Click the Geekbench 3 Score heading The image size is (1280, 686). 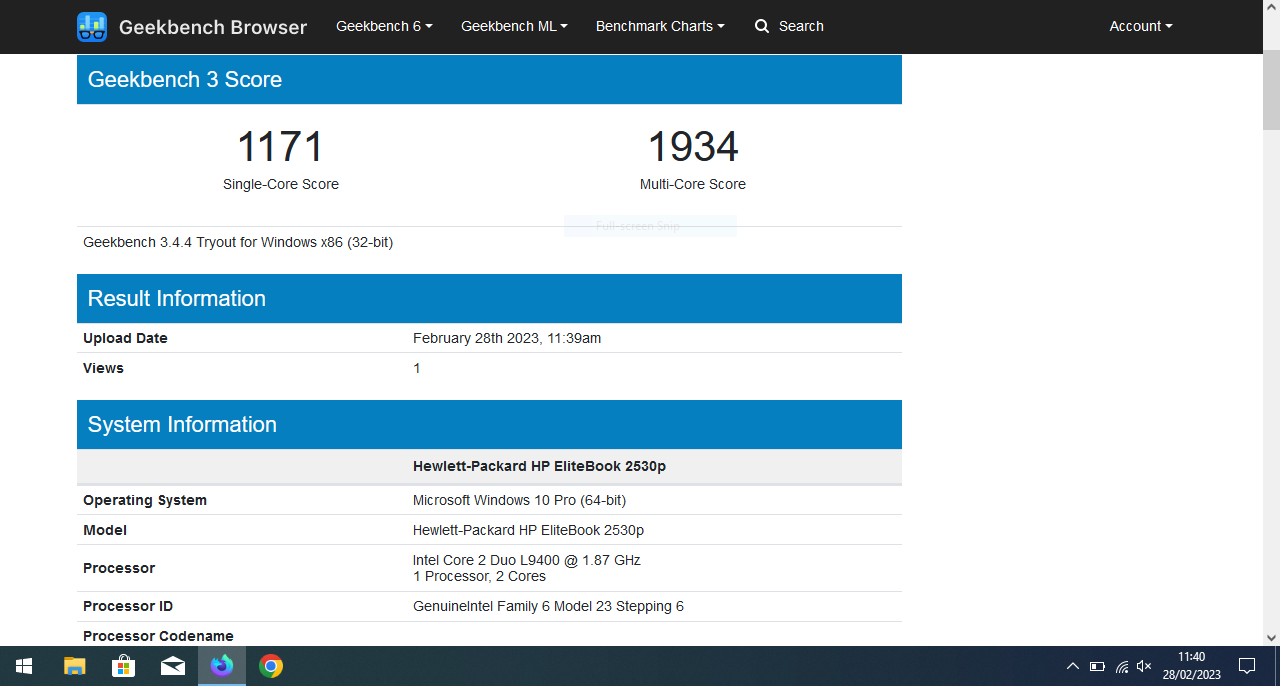click(185, 80)
